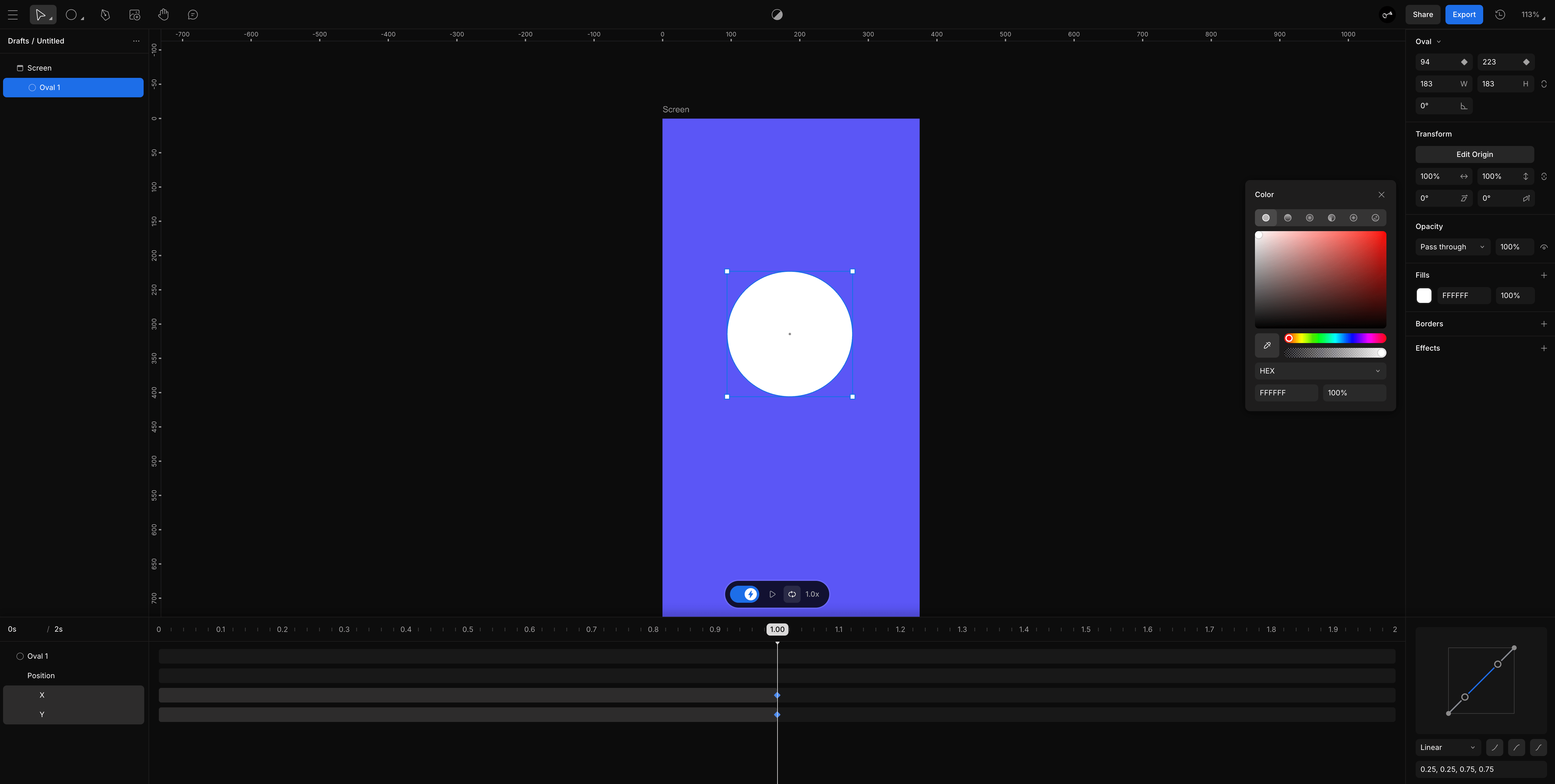The height and width of the screenshot is (784, 1555).
Task: Click the X track keyframe diamond on timeline
Action: 777,695
